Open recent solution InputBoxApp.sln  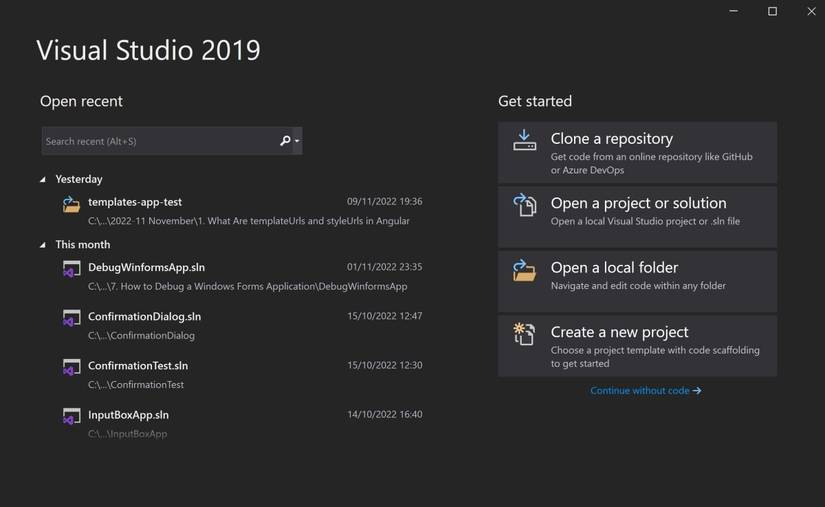[x=242, y=423]
